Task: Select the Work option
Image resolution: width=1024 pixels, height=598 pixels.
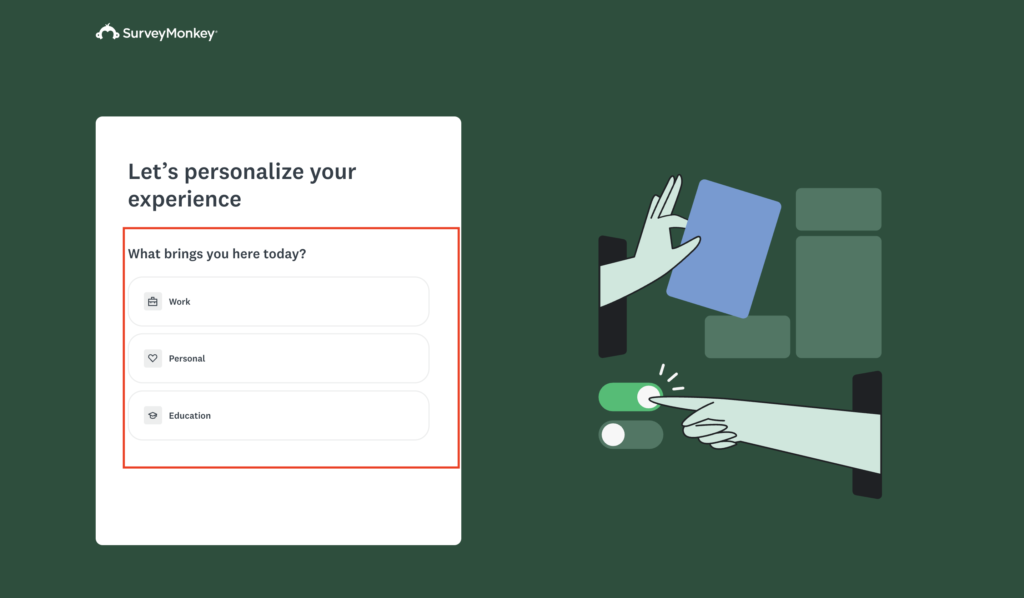Action: tap(278, 302)
